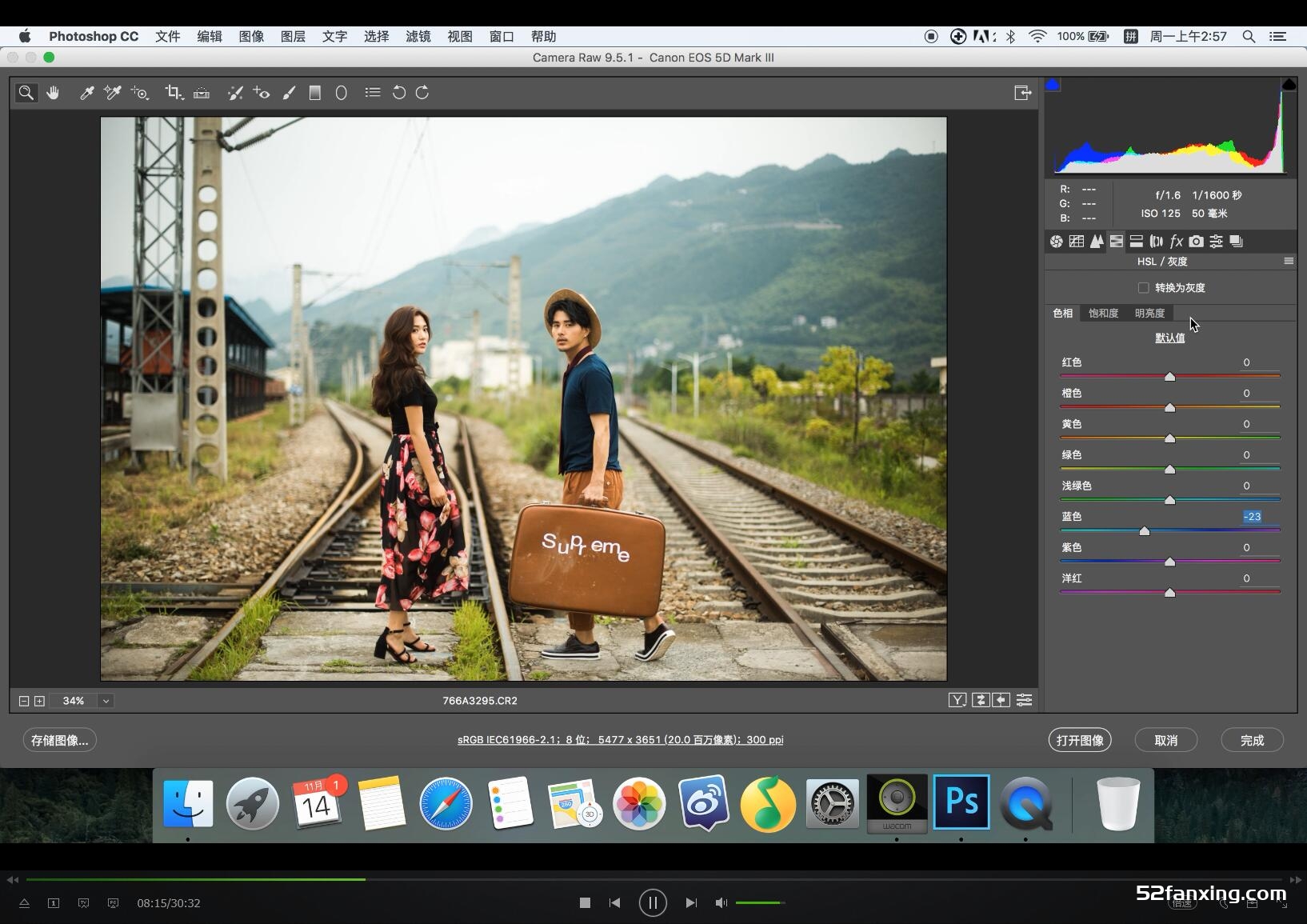Click the 取消 button
The width and height of the screenshot is (1307, 924).
[x=1166, y=740]
